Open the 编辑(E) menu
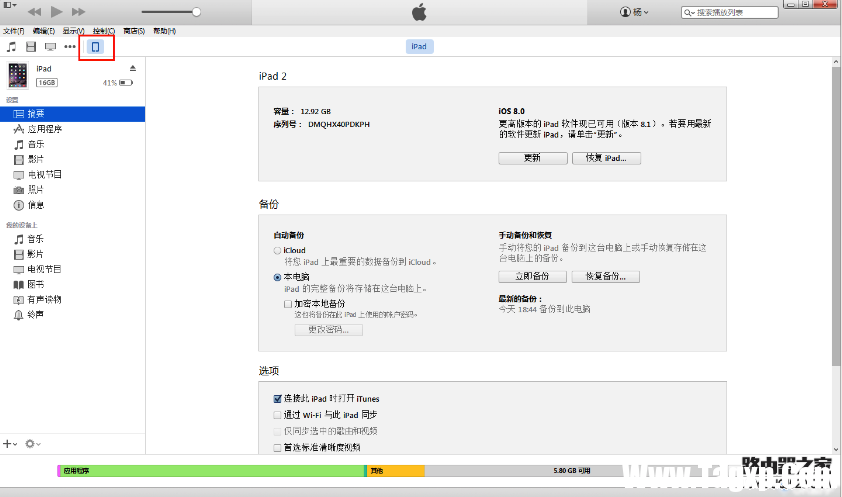Viewport: 842px width, 497px height. [x=43, y=31]
